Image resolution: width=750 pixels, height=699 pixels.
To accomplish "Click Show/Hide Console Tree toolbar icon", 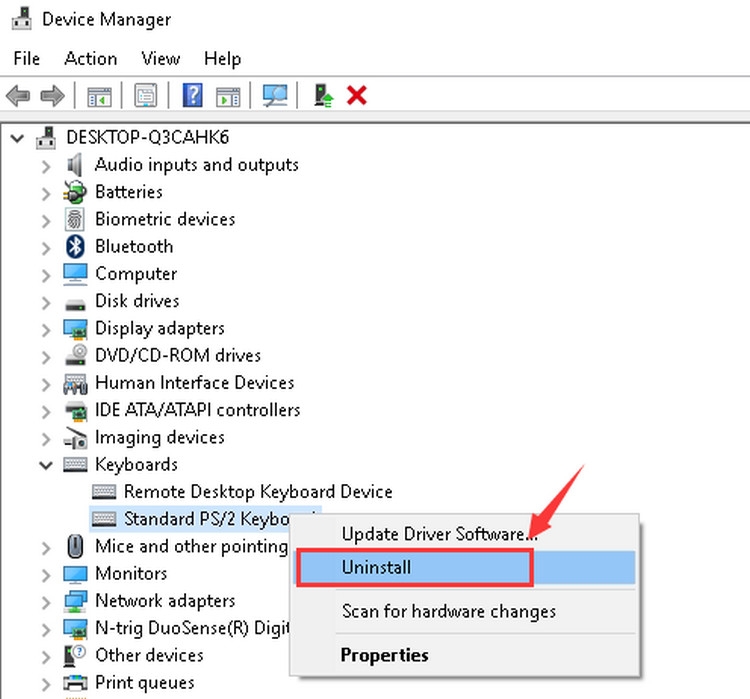I will [99, 97].
